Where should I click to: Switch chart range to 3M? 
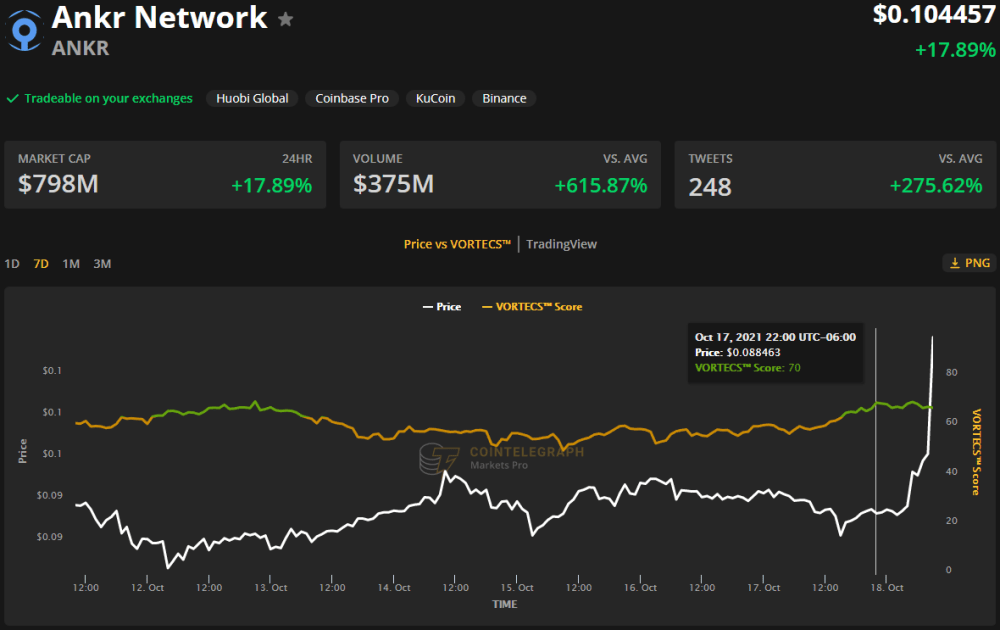[102, 263]
